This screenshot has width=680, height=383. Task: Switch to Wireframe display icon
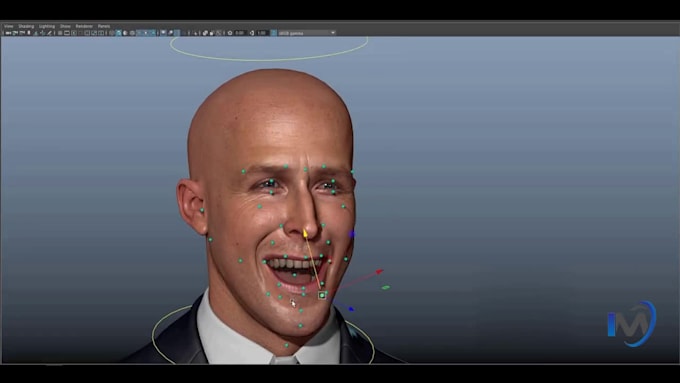(111, 33)
